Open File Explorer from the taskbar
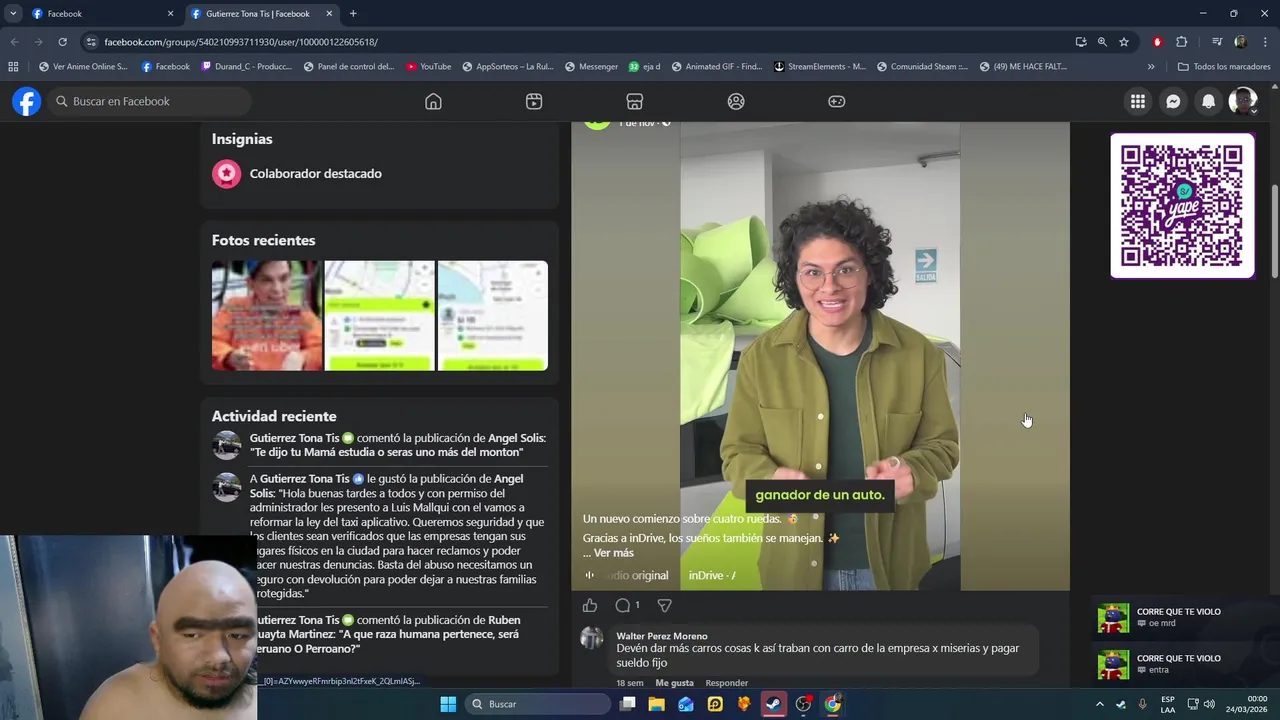This screenshot has width=1280, height=720. tap(656, 704)
